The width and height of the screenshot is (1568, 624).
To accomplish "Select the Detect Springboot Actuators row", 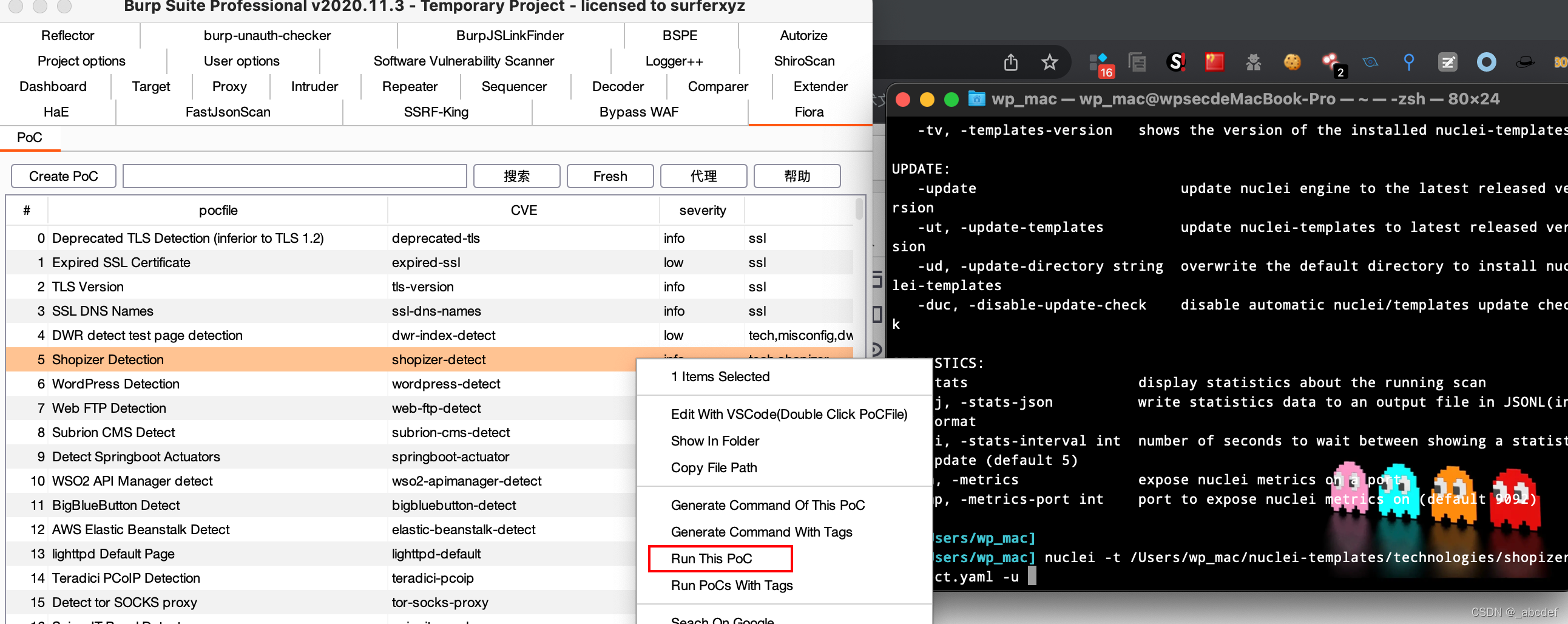I will coord(321,457).
